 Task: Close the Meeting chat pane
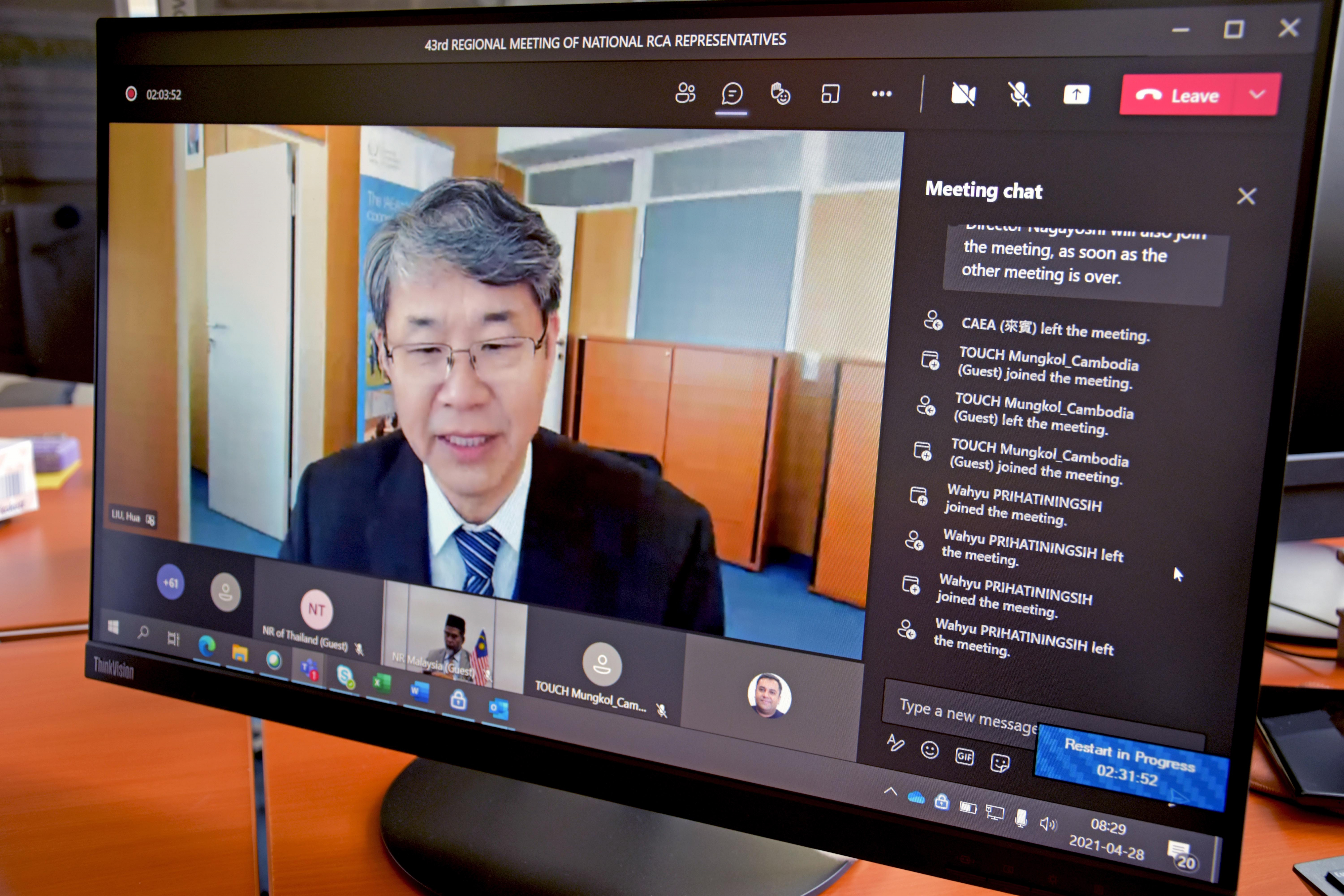click(x=1246, y=197)
